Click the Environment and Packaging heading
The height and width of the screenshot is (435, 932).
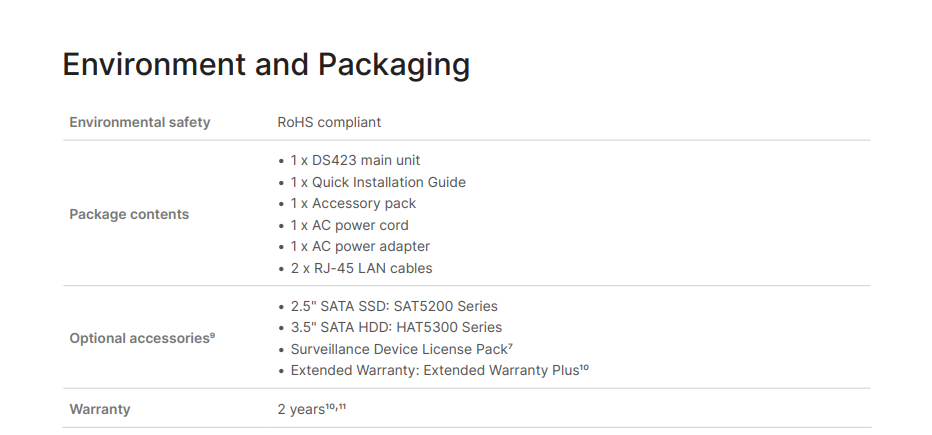[x=266, y=65]
